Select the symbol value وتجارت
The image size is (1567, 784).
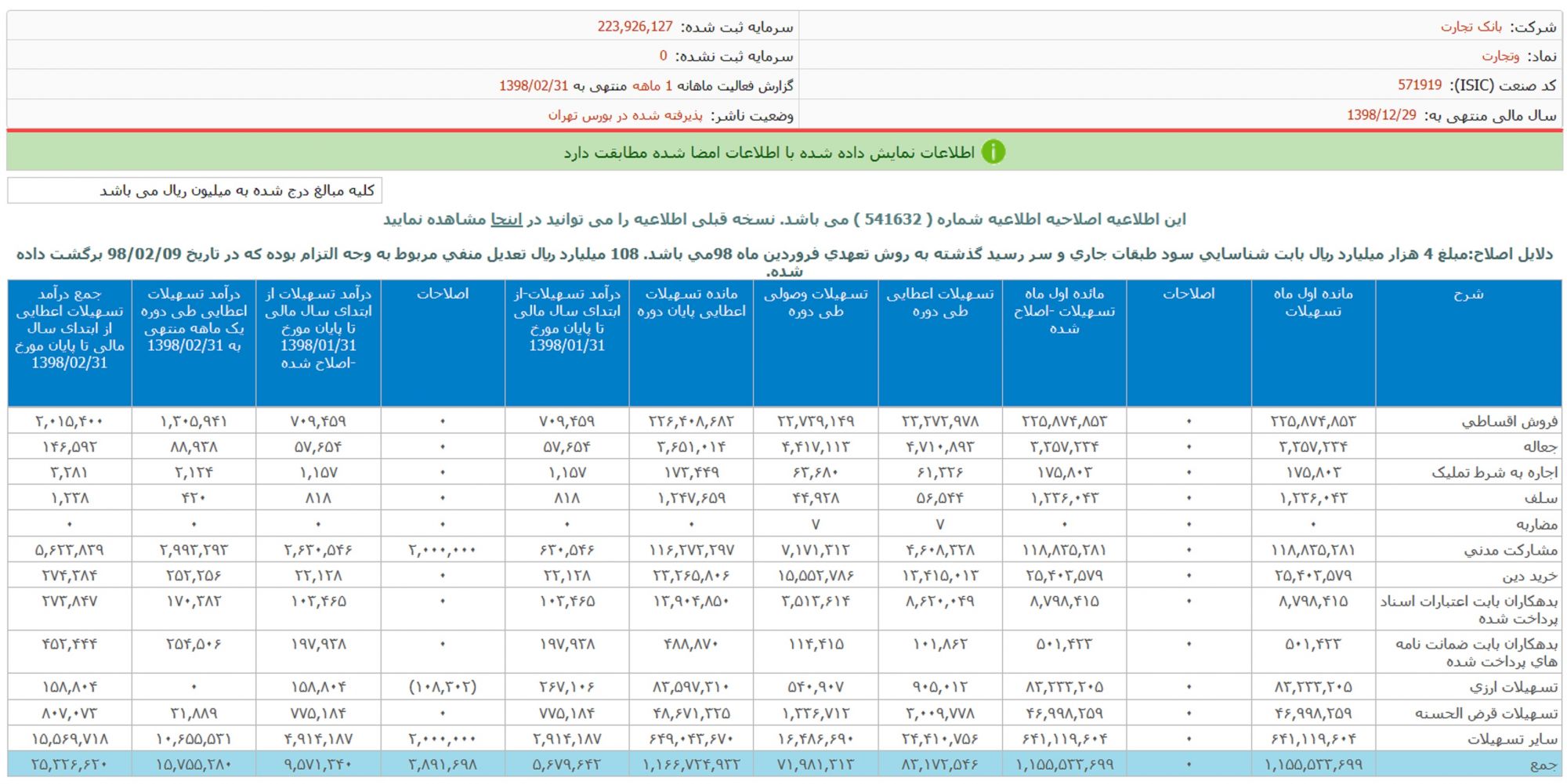click(1500, 56)
